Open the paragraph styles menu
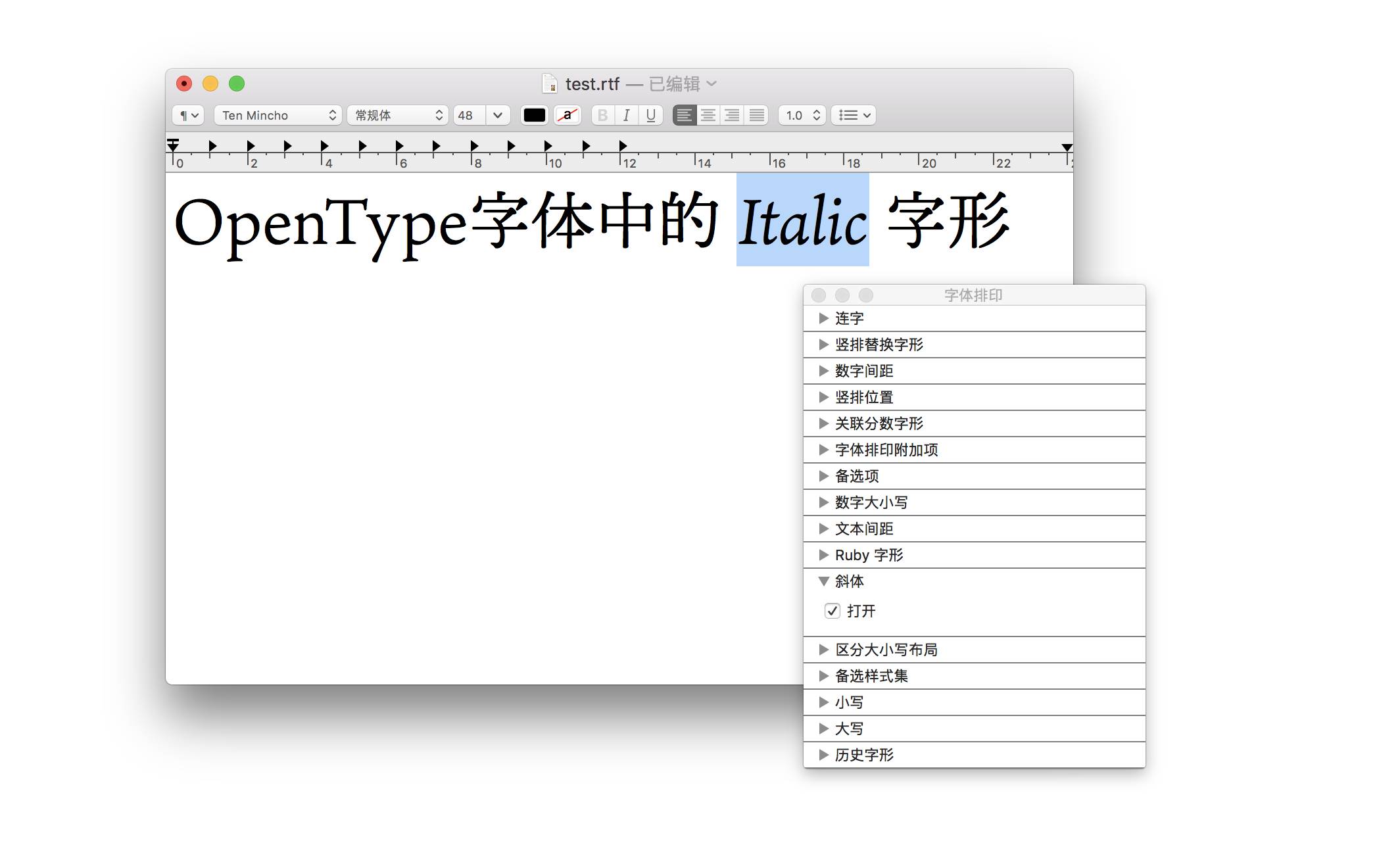1400x841 pixels. 189,116
